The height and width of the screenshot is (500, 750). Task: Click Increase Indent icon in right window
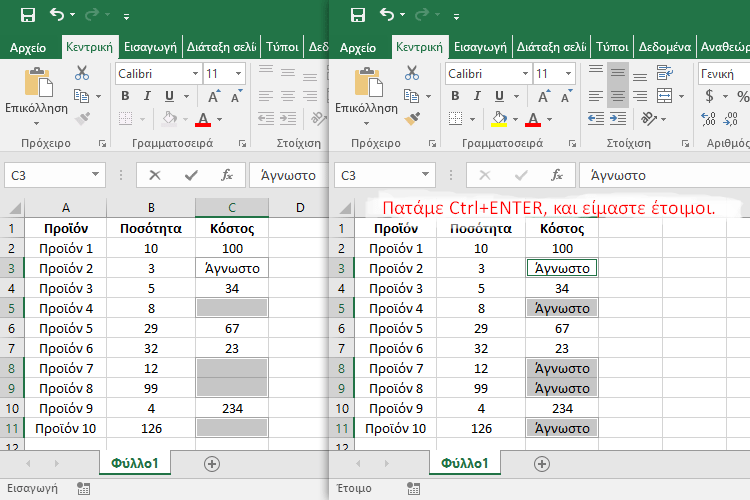pos(618,118)
